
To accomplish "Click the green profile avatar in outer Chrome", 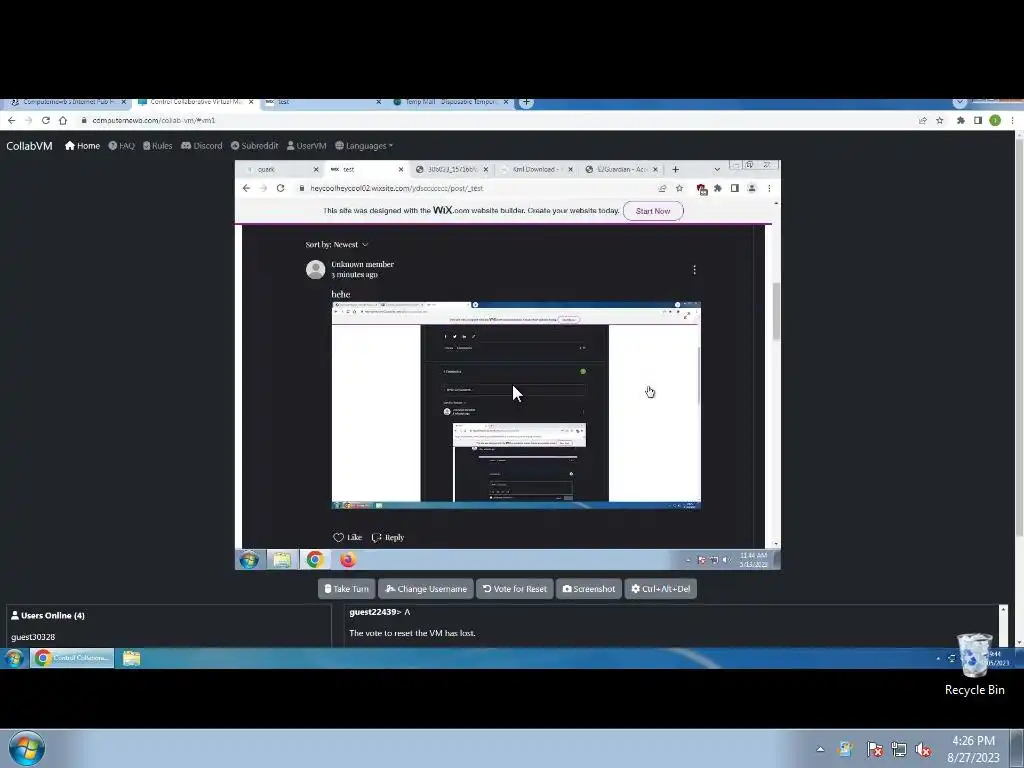I will click(995, 120).
